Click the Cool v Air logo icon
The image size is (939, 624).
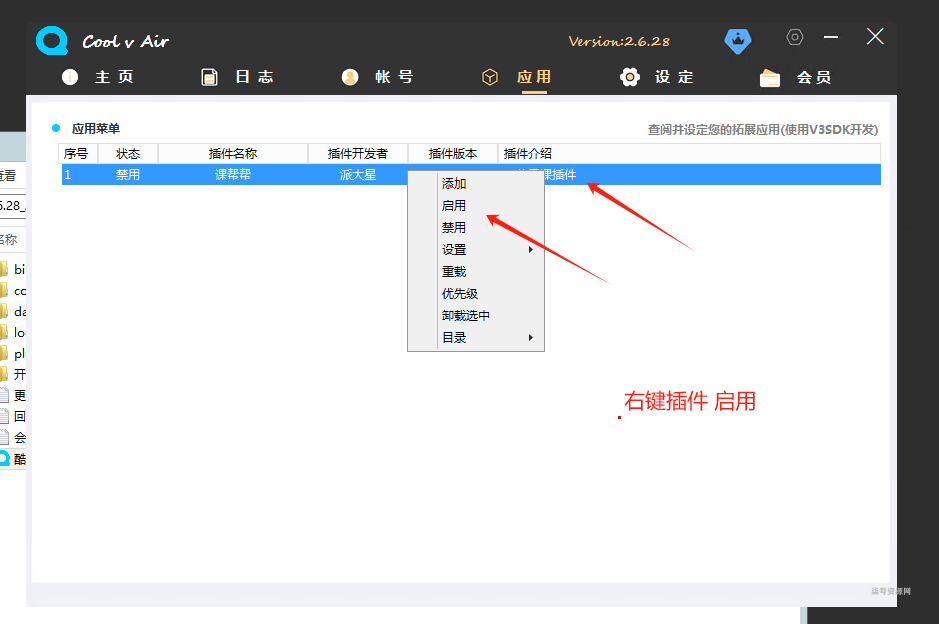click(52, 41)
